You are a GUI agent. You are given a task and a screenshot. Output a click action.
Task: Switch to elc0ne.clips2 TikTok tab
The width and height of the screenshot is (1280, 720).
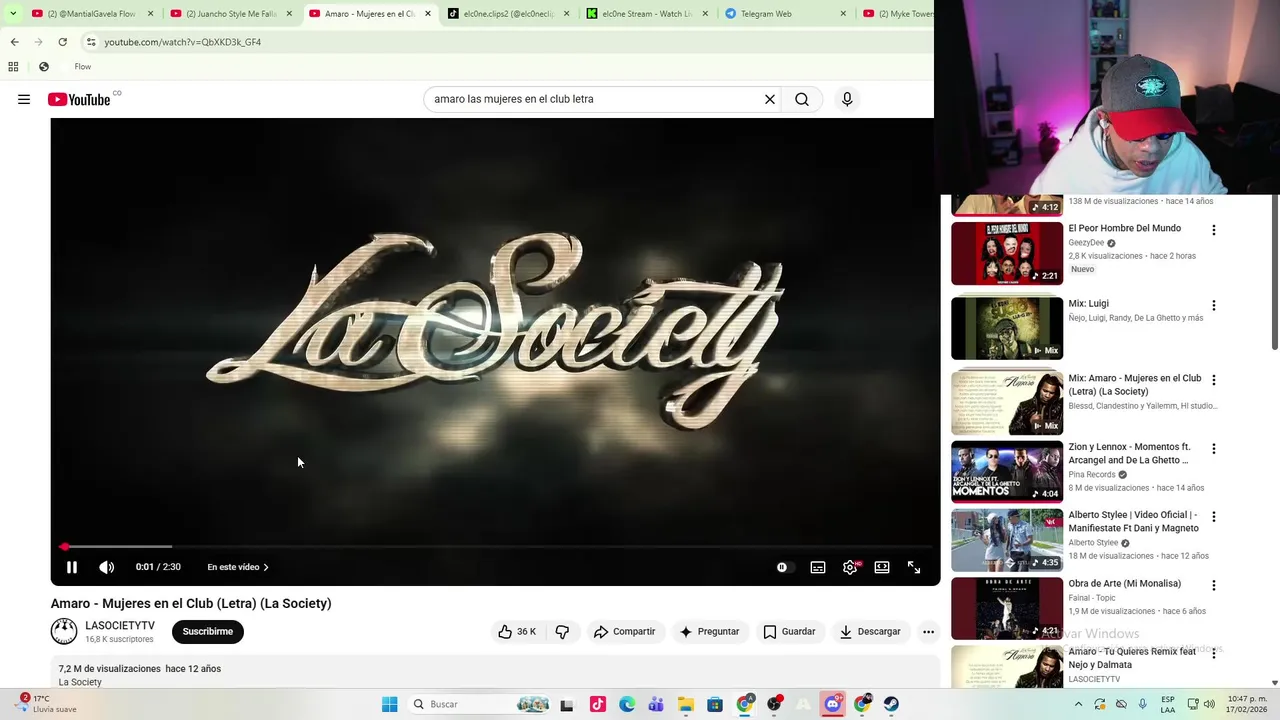pyautogui.click(x=507, y=14)
